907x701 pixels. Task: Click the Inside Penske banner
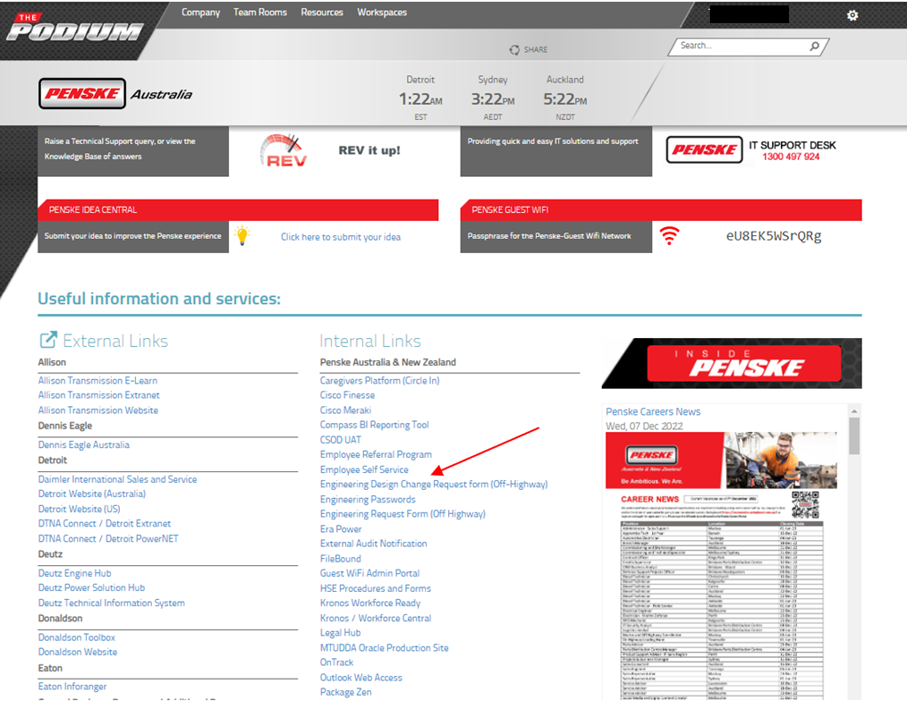click(x=732, y=363)
